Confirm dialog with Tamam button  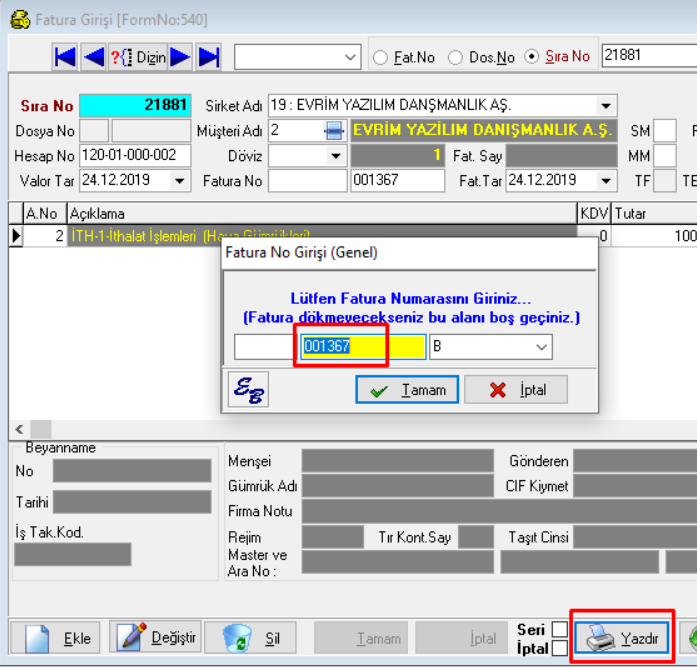pos(407,390)
